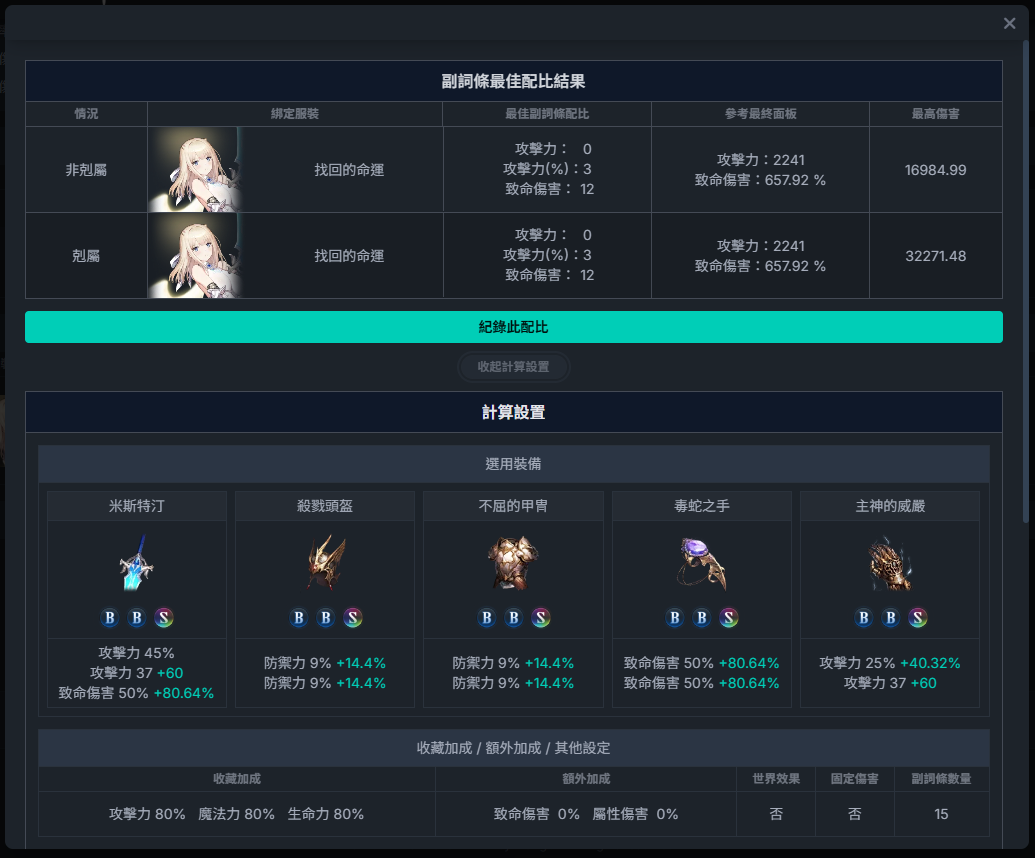The width and height of the screenshot is (1035, 858).
Task: Collapse settings with 收起計算設置 button
Action: coord(514,367)
